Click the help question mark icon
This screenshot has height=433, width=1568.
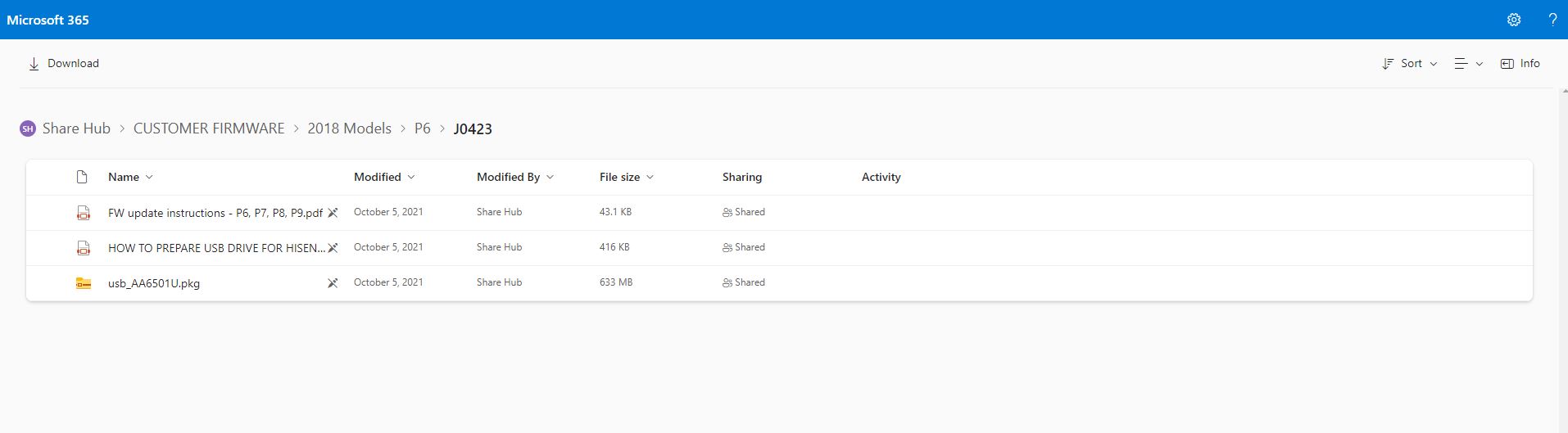(1552, 20)
